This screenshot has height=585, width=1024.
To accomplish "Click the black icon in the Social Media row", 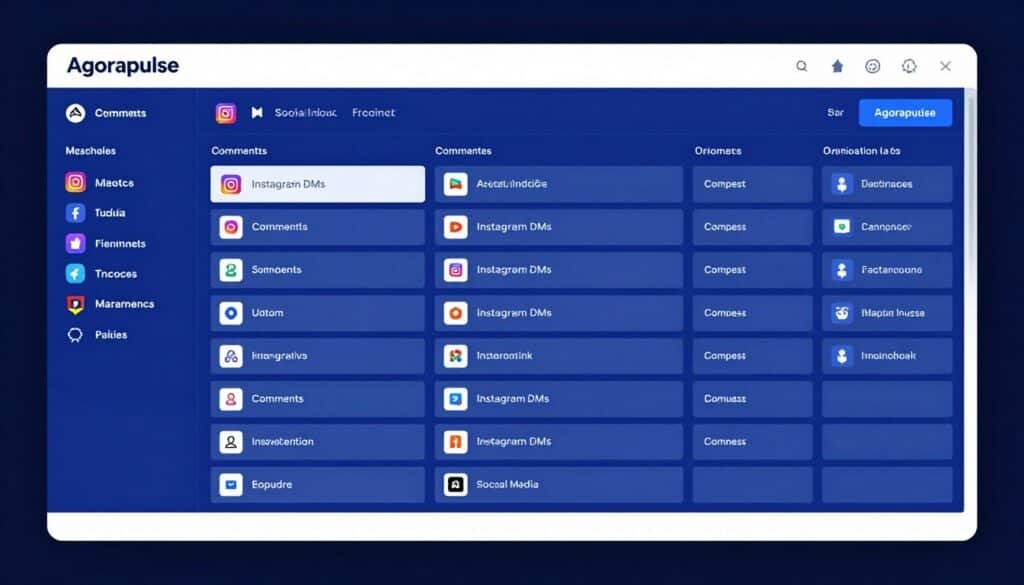I will point(456,484).
